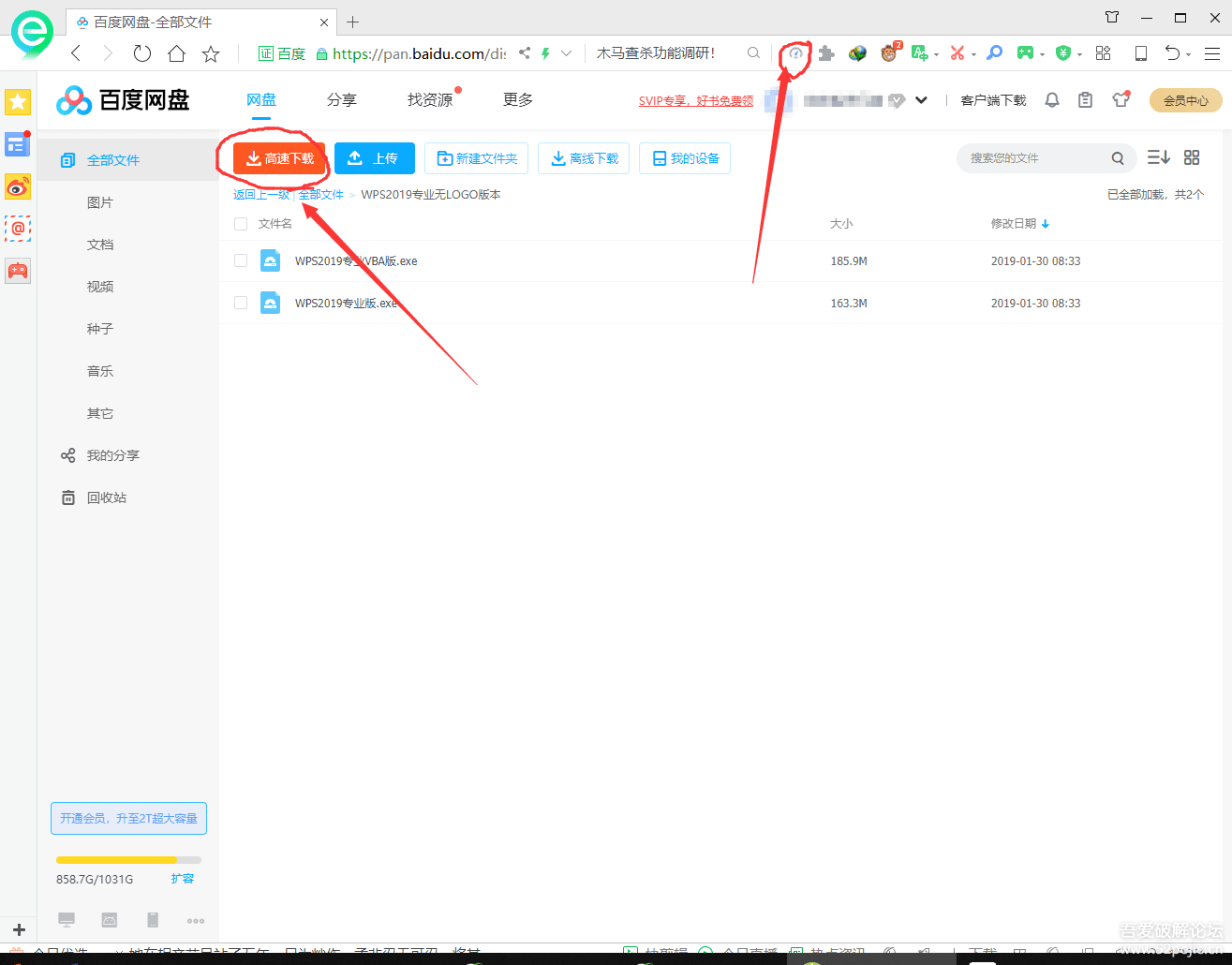
Task: Tick the select-all checkbox beside 文件名
Action: pyautogui.click(x=241, y=224)
